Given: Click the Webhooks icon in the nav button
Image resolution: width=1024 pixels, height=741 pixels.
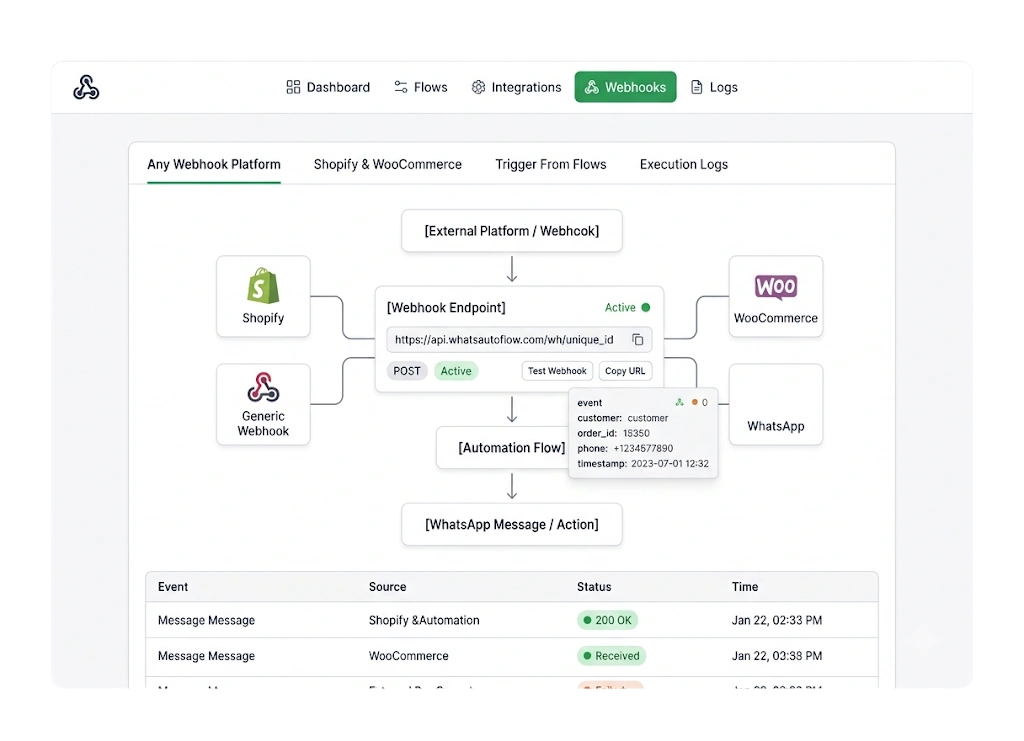Looking at the screenshot, I should pos(592,87).
